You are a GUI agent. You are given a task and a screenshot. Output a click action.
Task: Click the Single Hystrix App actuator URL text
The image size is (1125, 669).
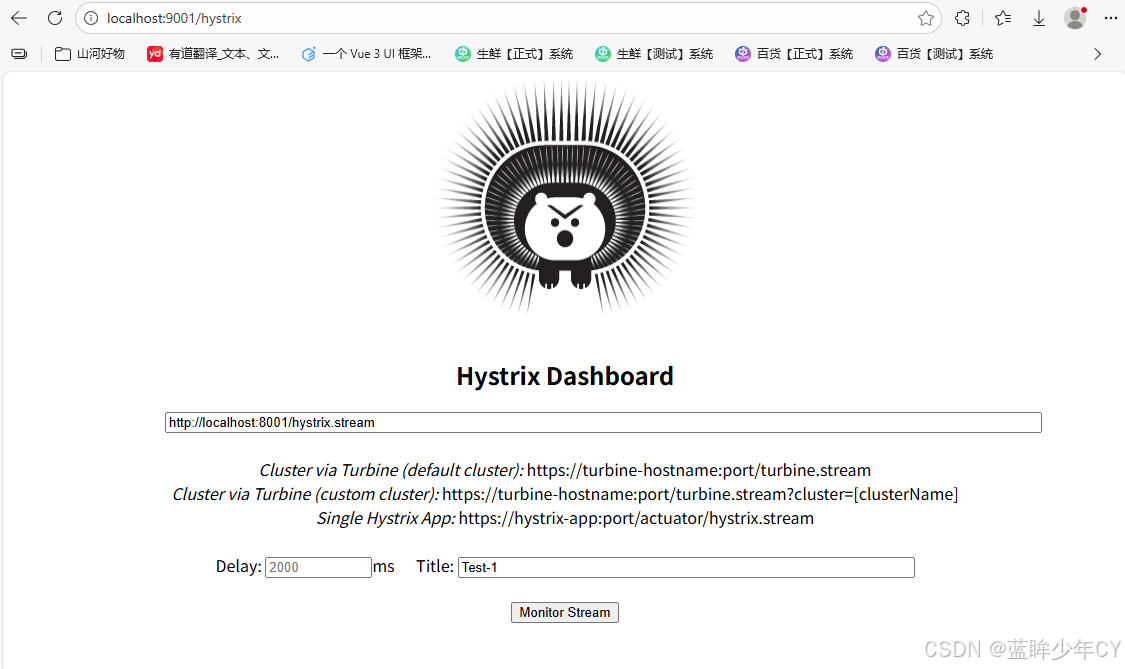[x=636, y=518]
